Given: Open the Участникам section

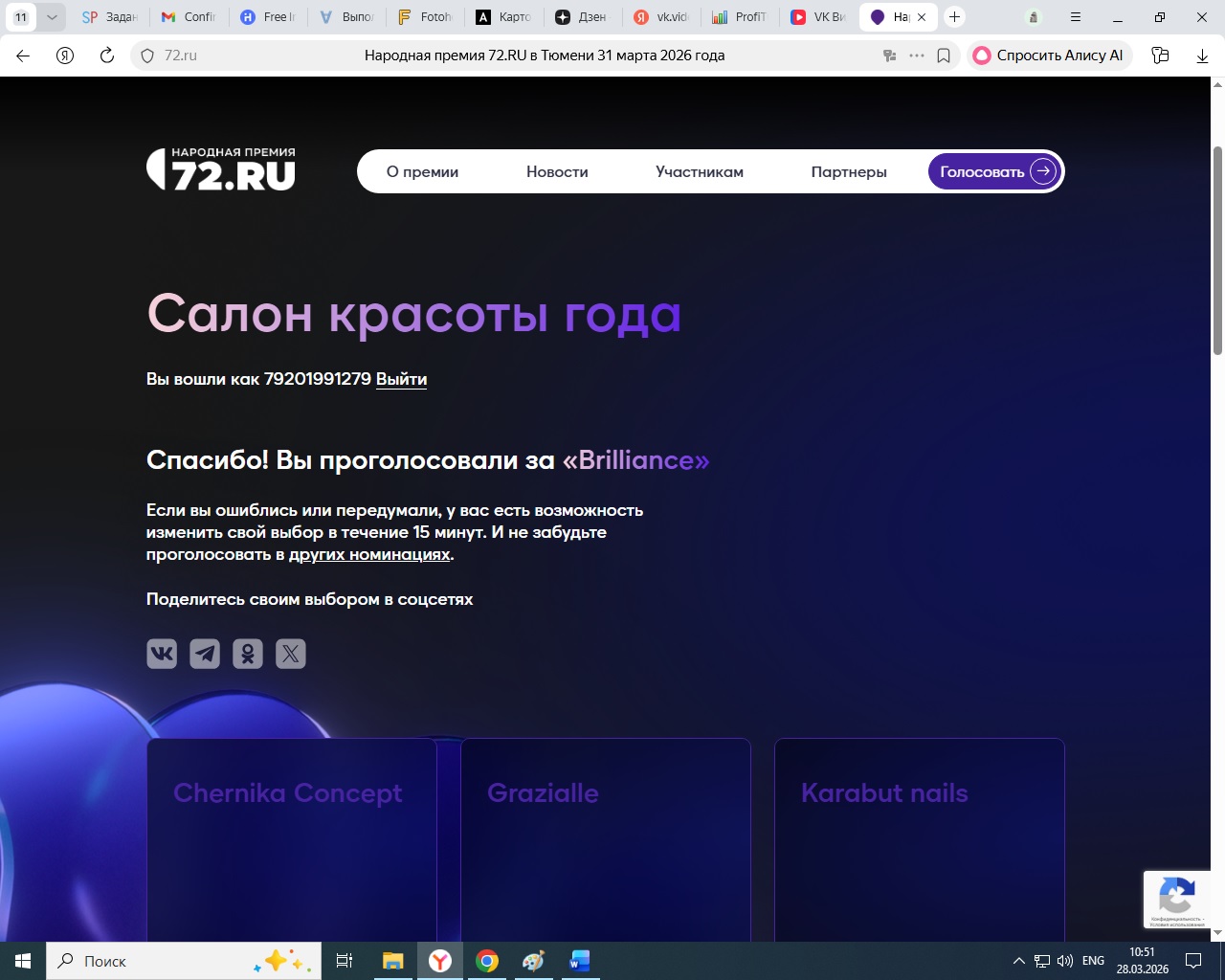Looking at the screenshot, I should (x=700, y=172).
